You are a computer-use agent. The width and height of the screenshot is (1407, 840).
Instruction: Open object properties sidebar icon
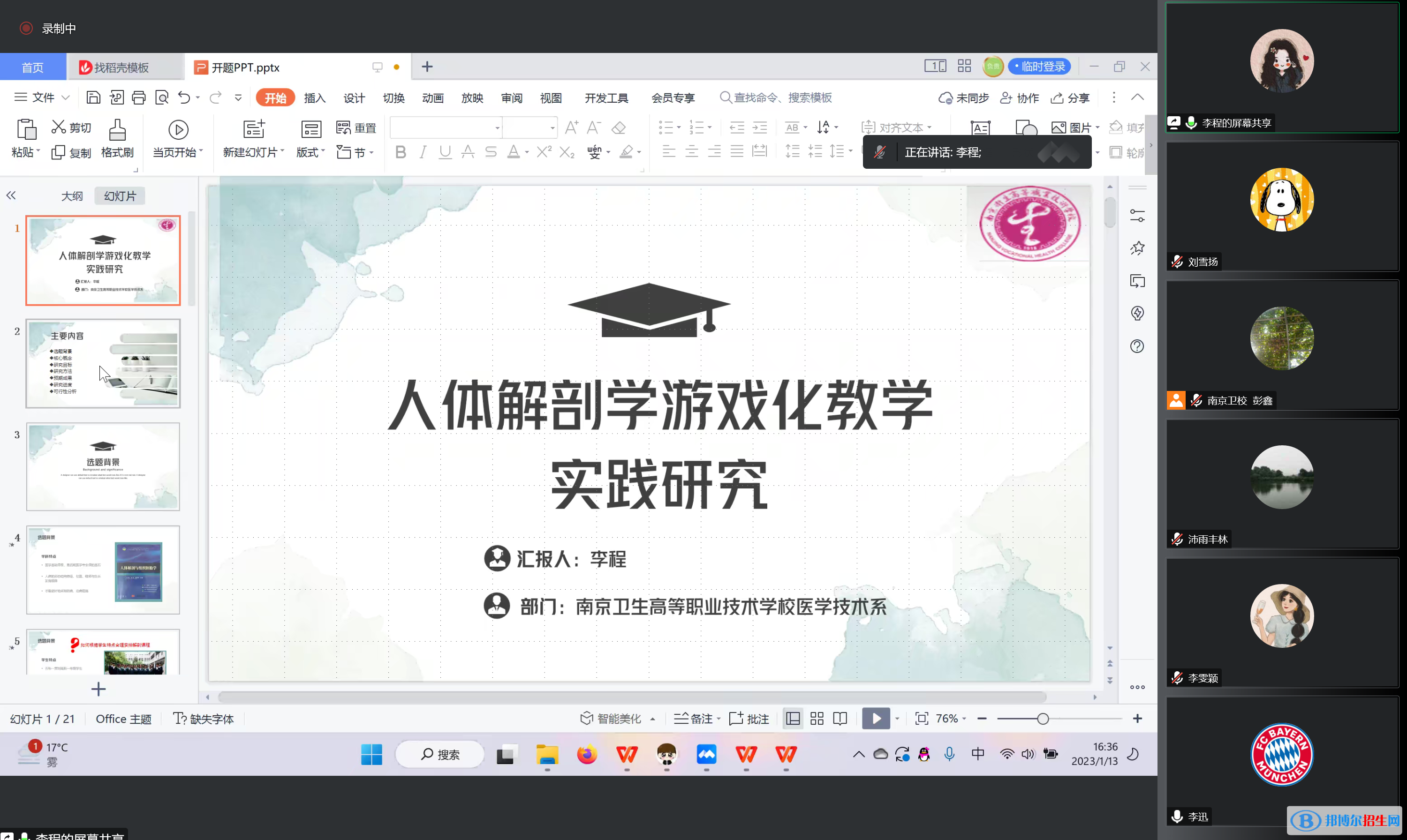pyautogui.click(x=1137, y=216)
